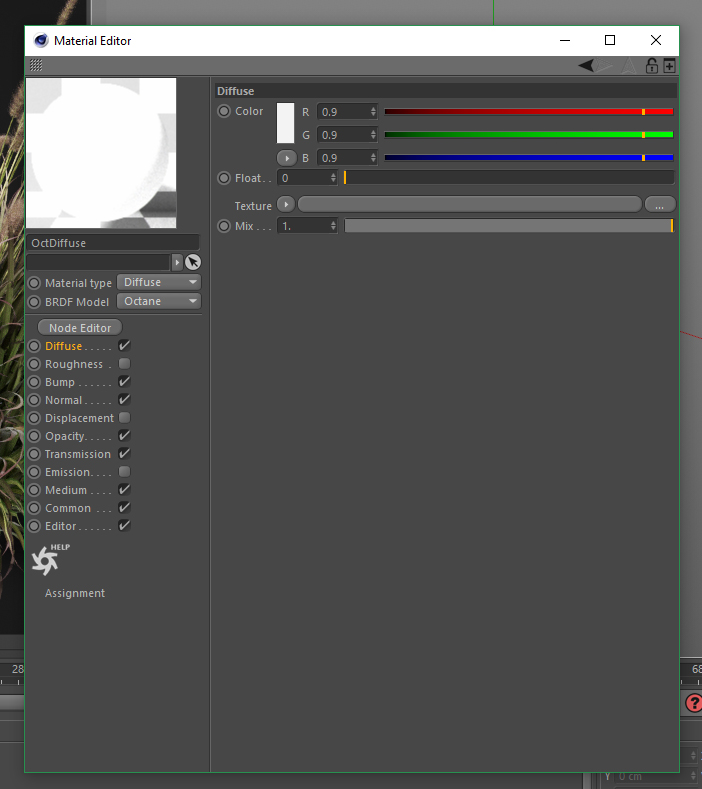
Task: Click animation dot beside Displacement channel
Action: click(34, 418)
